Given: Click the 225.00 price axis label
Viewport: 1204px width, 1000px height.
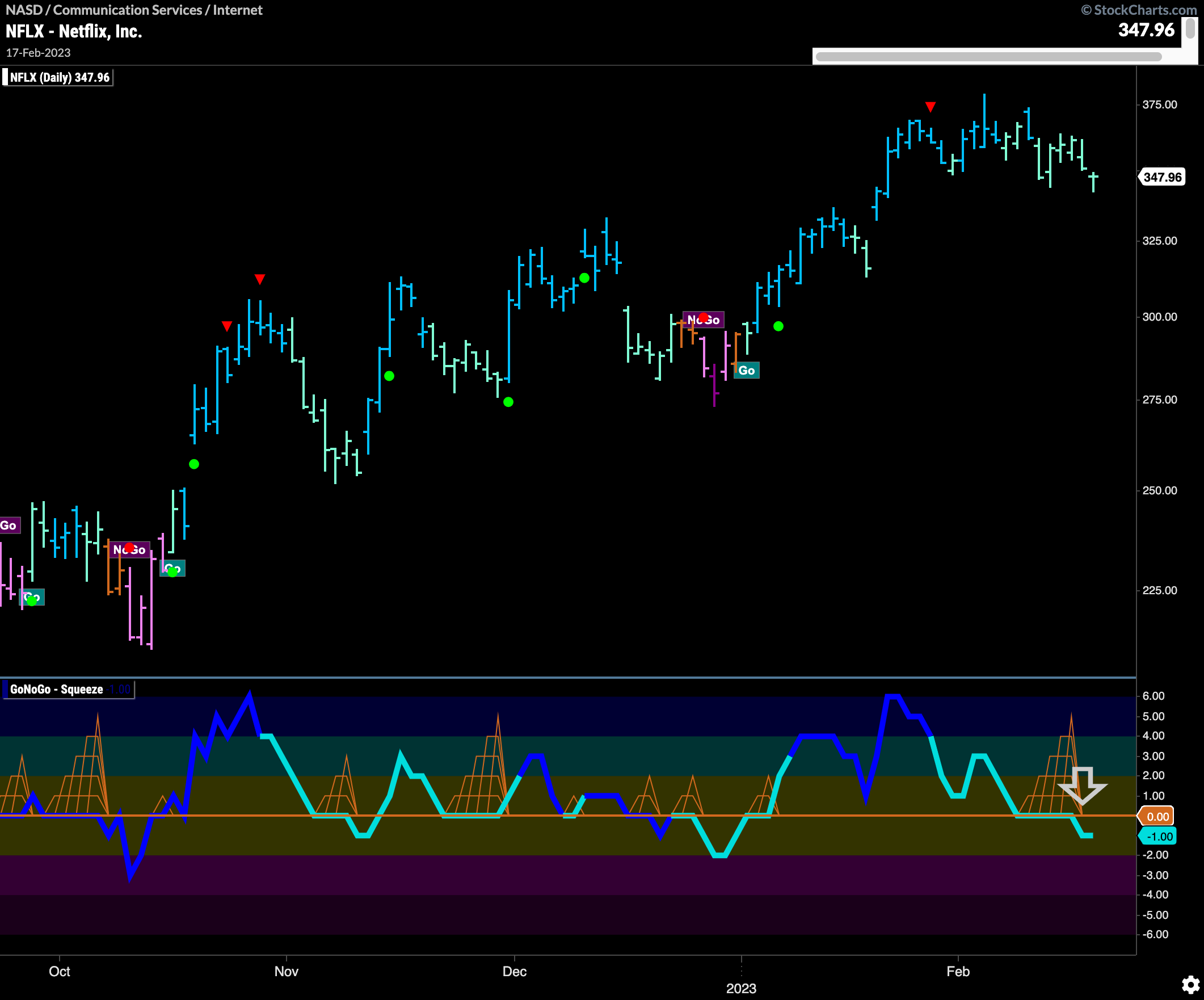Looking at the screenshot, I should point(1160,590).
